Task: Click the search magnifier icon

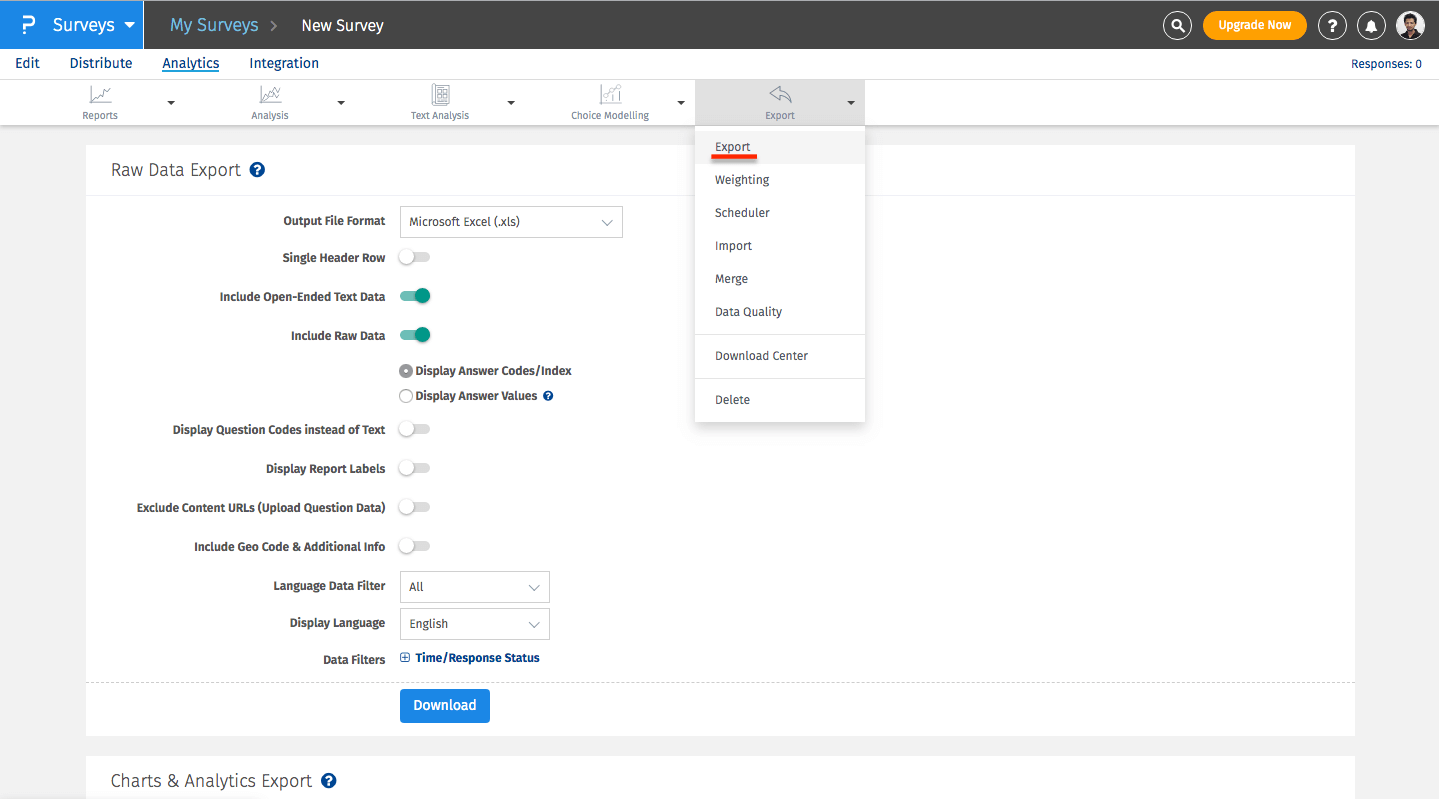Action: click(x=1178, y=25)
